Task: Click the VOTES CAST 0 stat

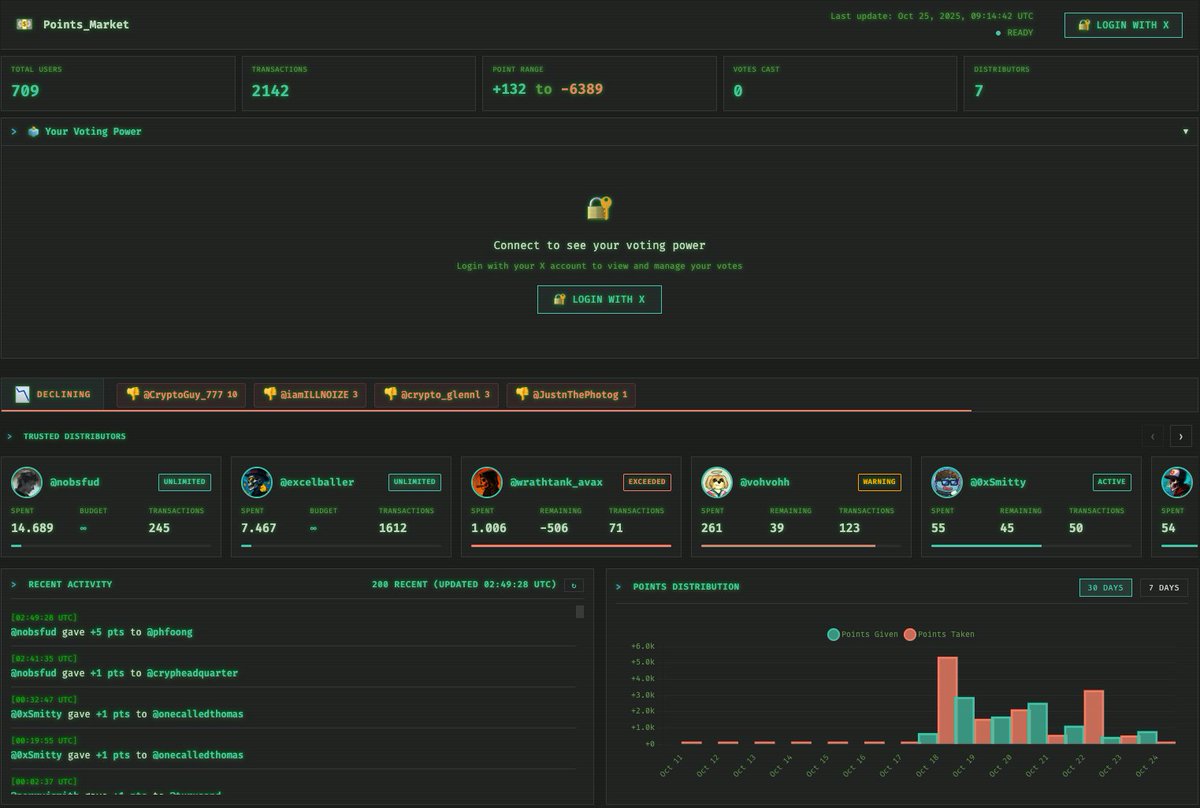Action: (839, 82)
